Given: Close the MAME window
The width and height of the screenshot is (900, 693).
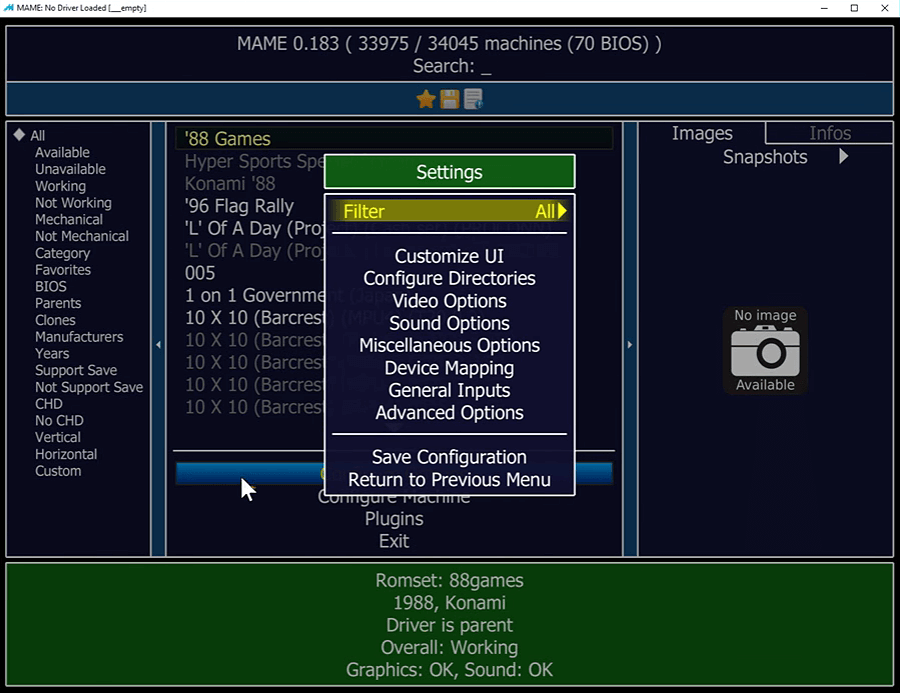Looking at the screenshot, I should [885, 8].
